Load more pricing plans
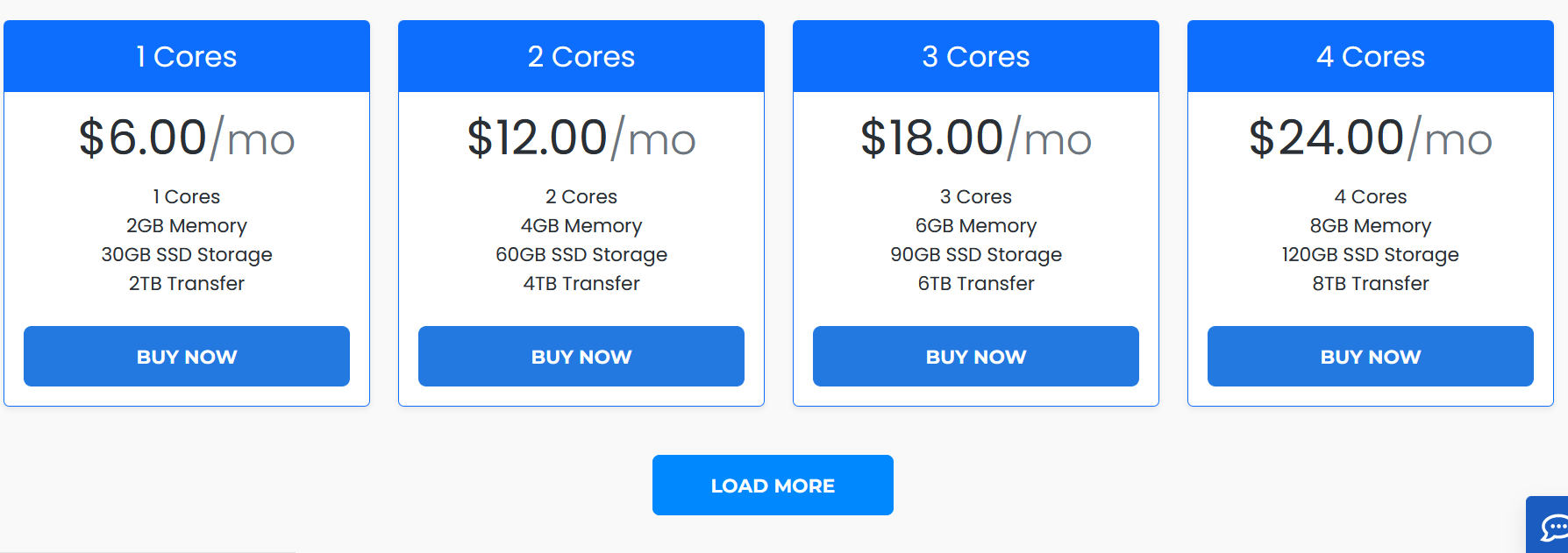 coord(773,486)
